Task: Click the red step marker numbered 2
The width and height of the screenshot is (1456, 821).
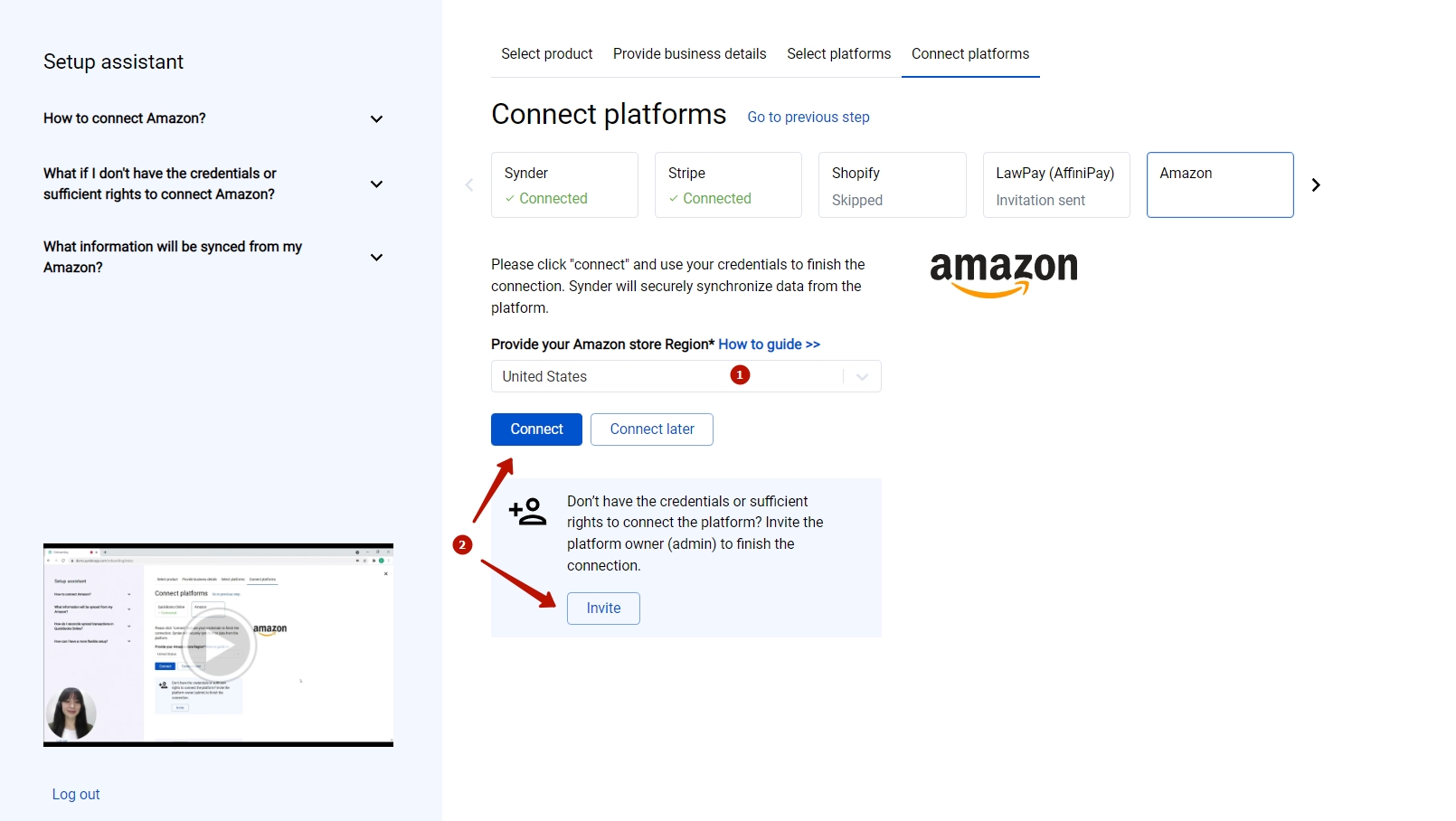Action: 462,545
